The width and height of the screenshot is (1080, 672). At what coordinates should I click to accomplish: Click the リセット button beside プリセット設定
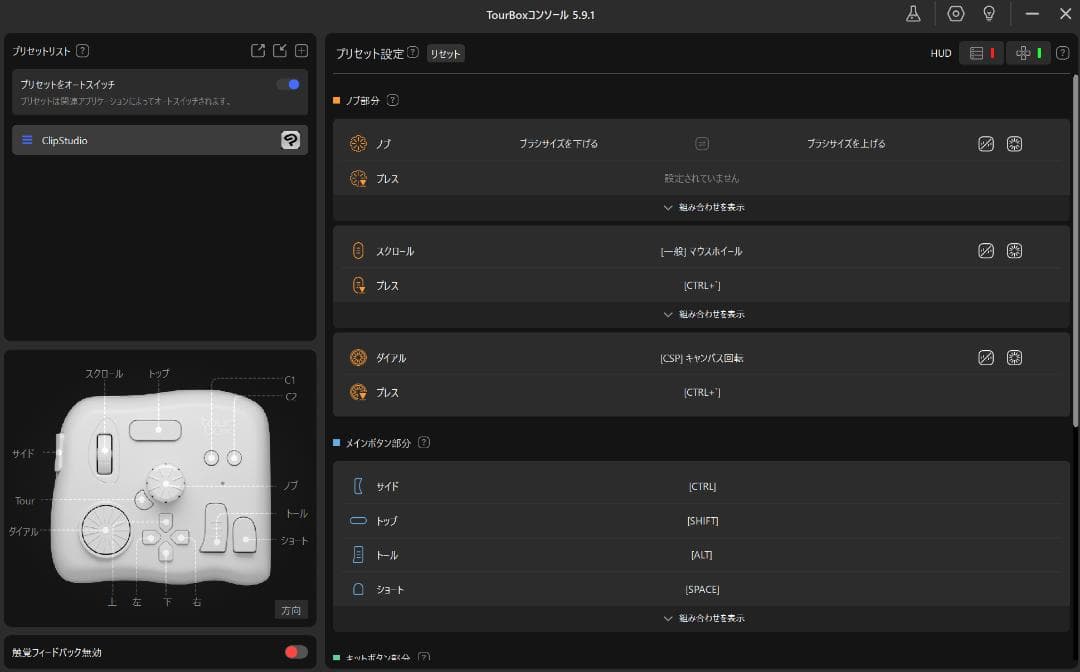(445, 54)
